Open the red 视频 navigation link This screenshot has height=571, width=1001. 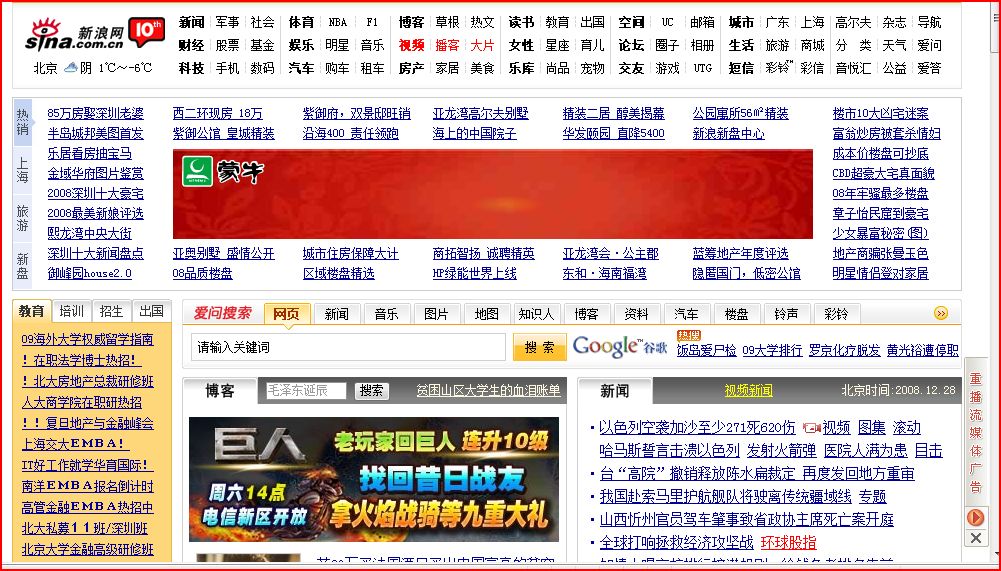411,45
